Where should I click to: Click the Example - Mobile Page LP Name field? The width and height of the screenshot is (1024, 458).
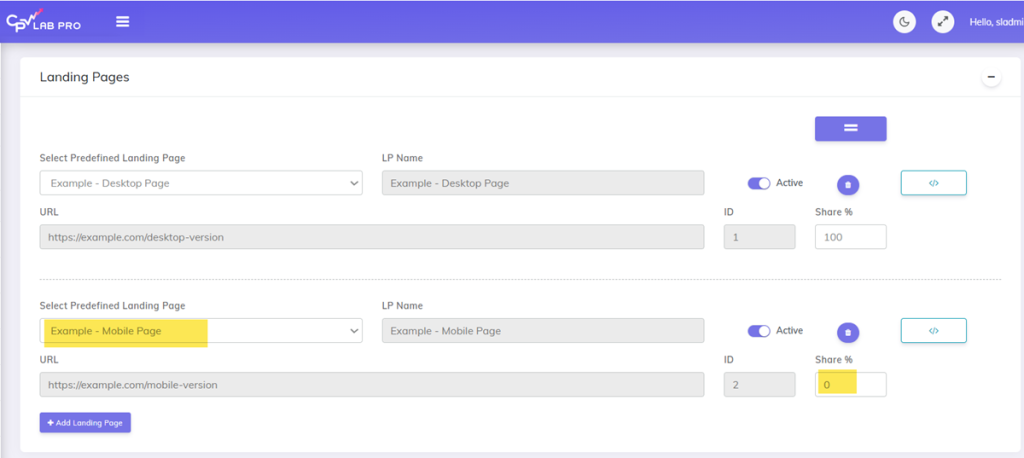(x=543, y=331)
